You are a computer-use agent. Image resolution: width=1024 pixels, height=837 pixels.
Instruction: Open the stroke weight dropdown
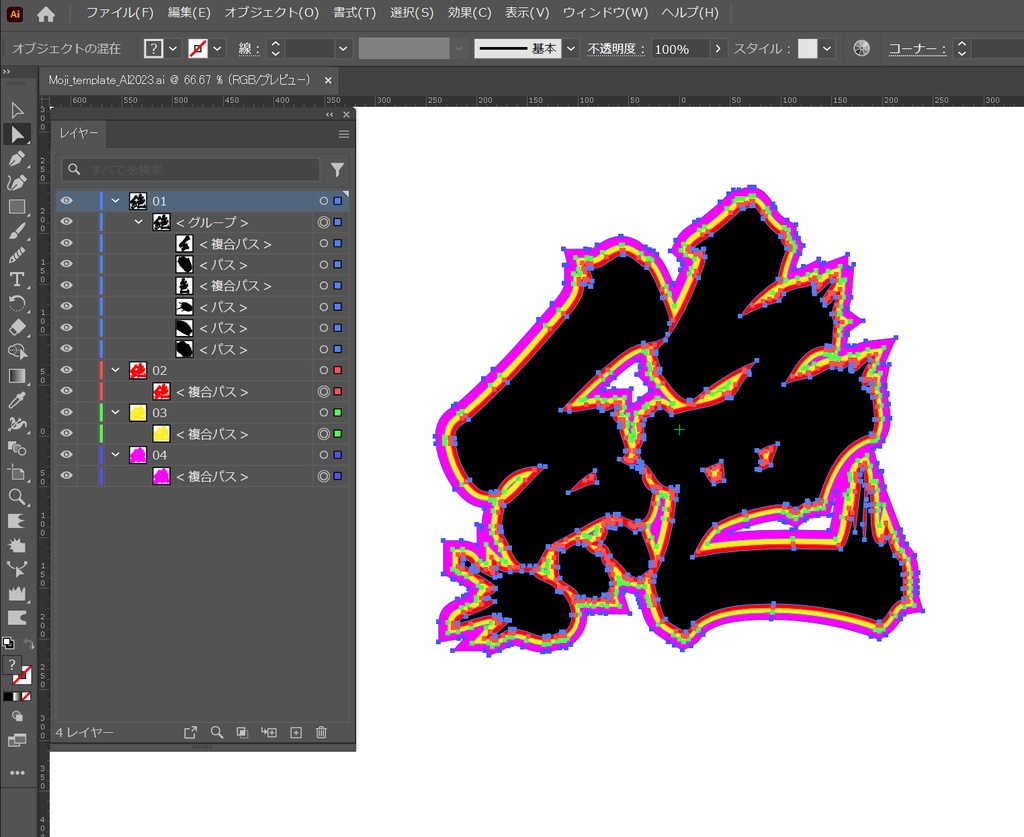tap(343, 48)
